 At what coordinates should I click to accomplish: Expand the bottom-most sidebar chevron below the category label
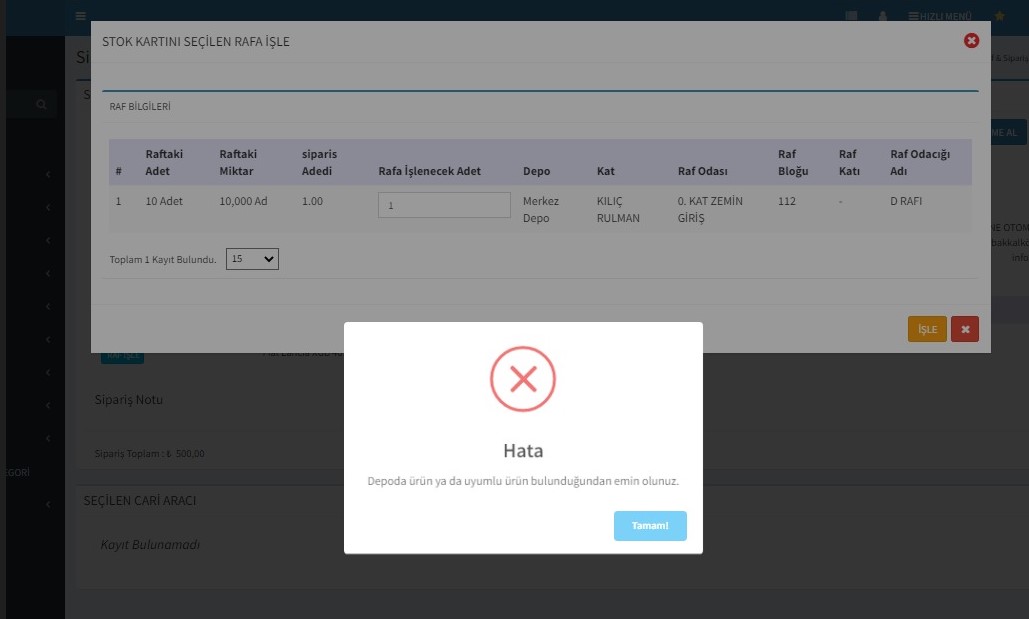(x=48, y=505)
